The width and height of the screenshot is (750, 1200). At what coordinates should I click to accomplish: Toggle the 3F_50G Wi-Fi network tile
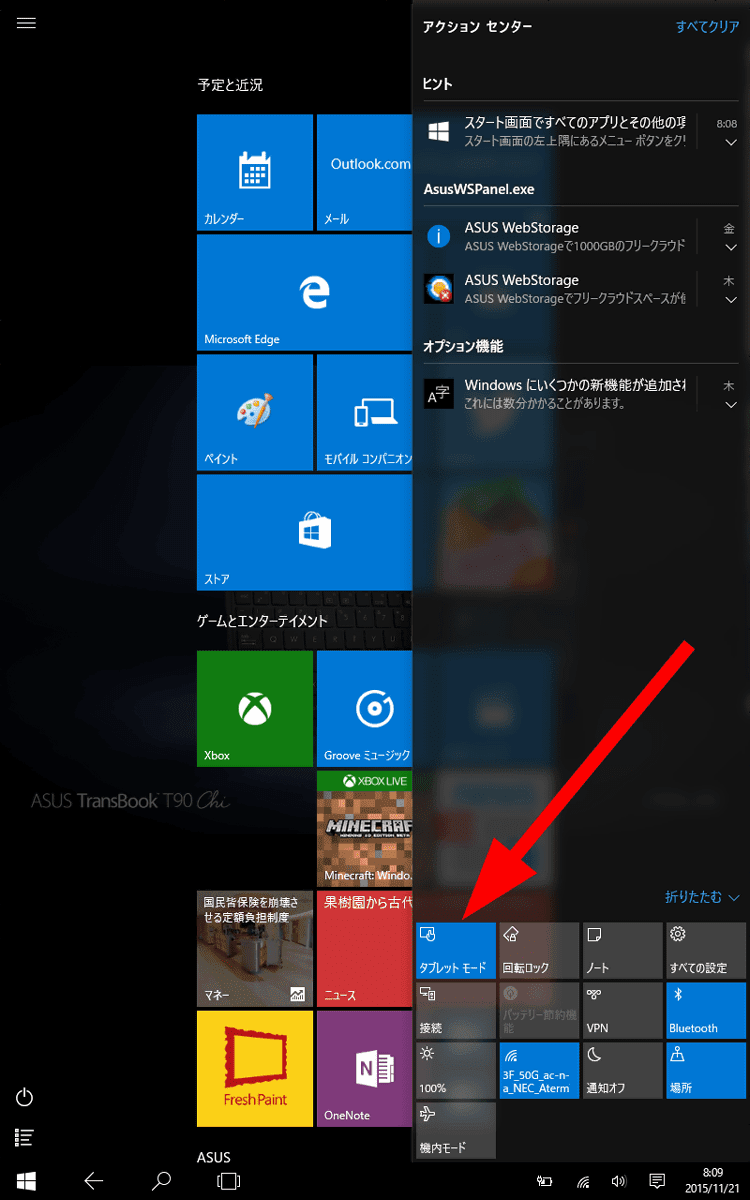click(539, 1070)
